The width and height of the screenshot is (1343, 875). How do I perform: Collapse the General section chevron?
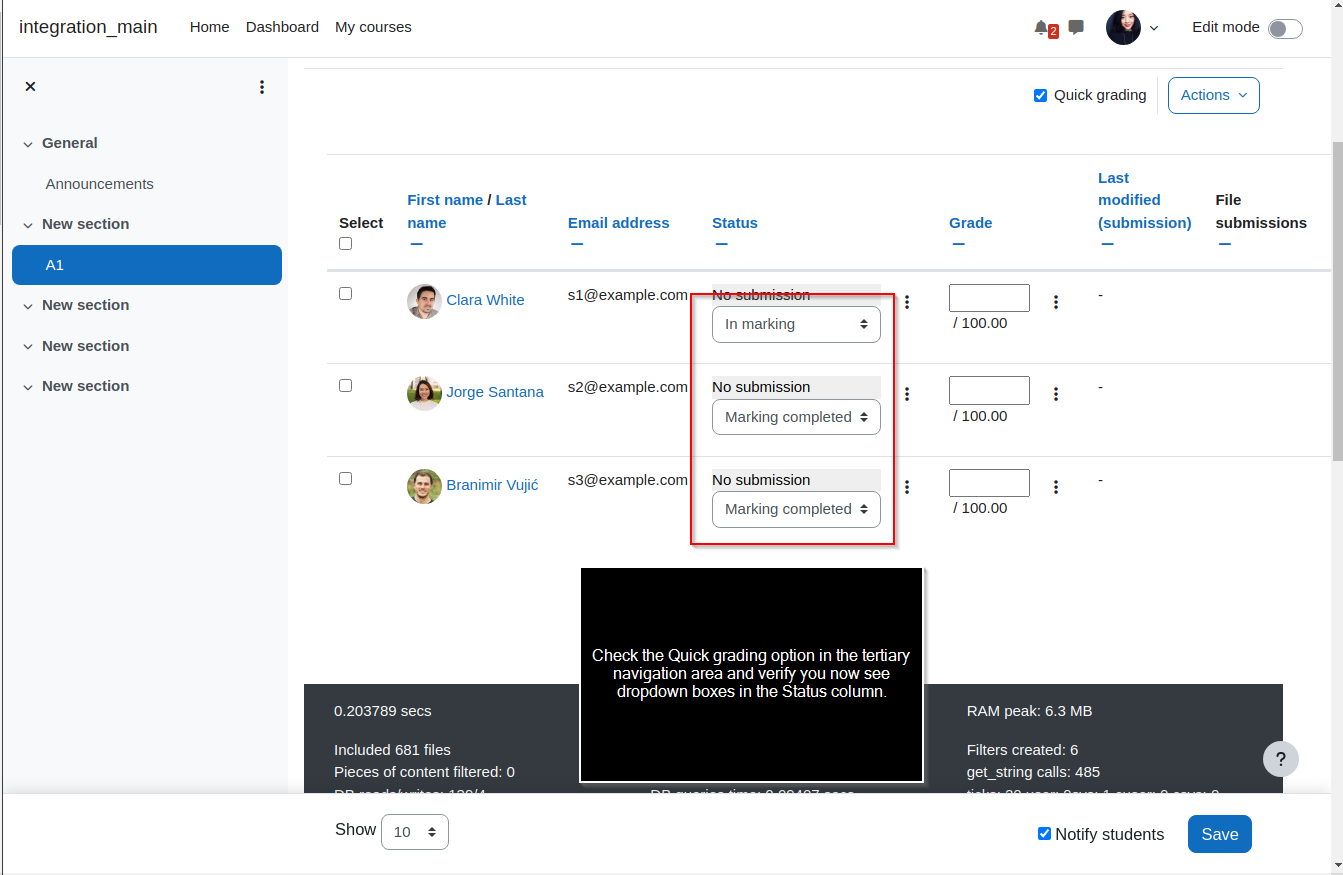[28, 144]
